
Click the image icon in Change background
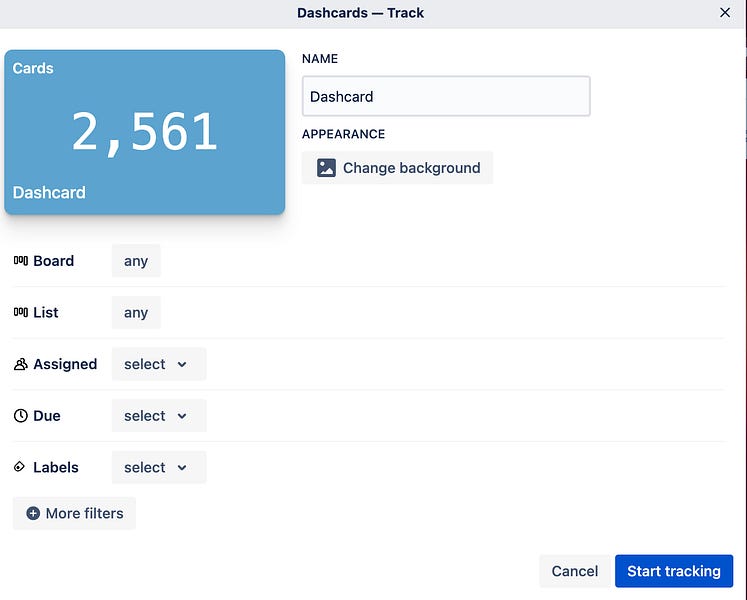326,168
